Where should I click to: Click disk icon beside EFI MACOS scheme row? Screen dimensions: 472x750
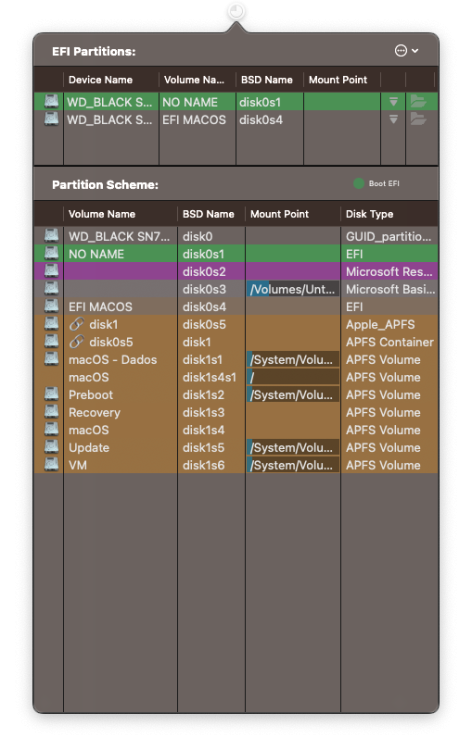click(x=51, y=306)
